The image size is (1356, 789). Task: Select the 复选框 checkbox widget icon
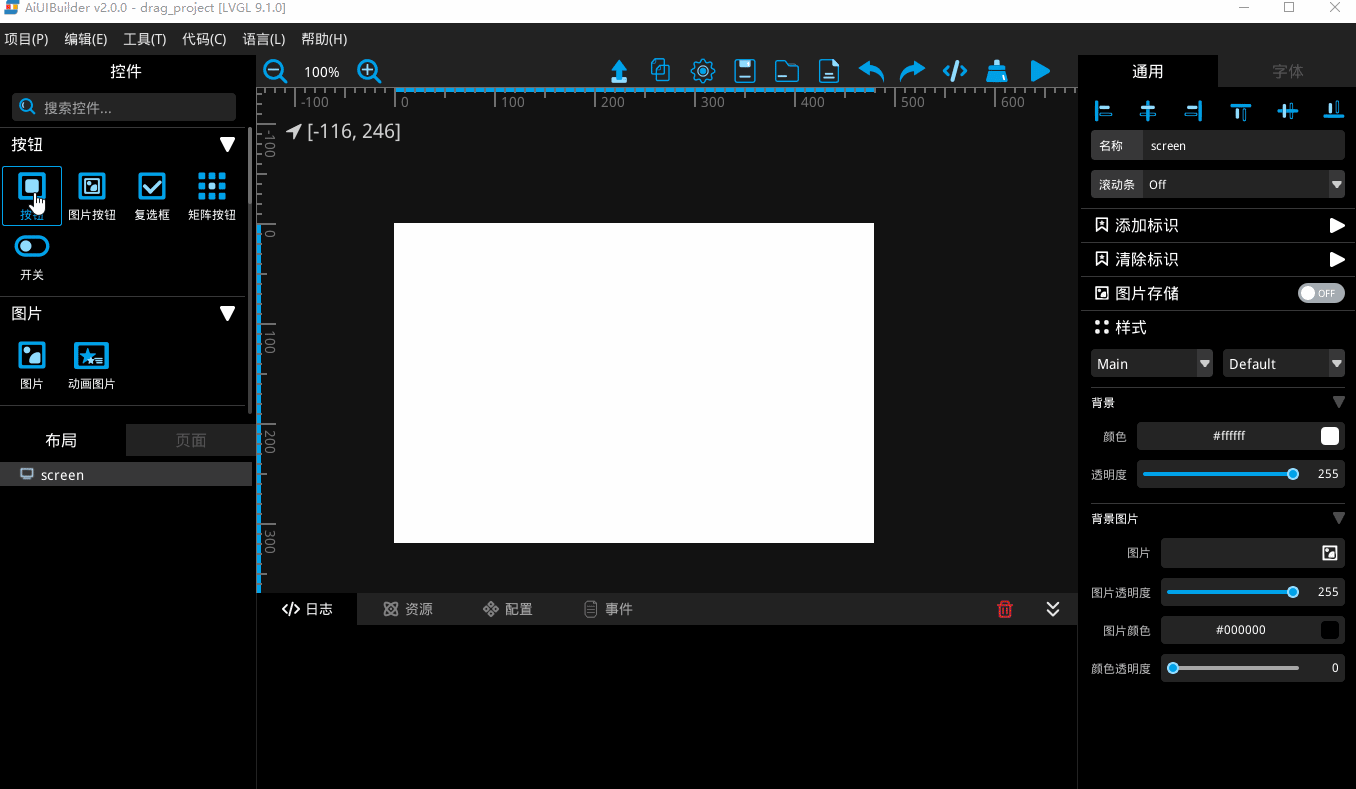tap(151, 187)
